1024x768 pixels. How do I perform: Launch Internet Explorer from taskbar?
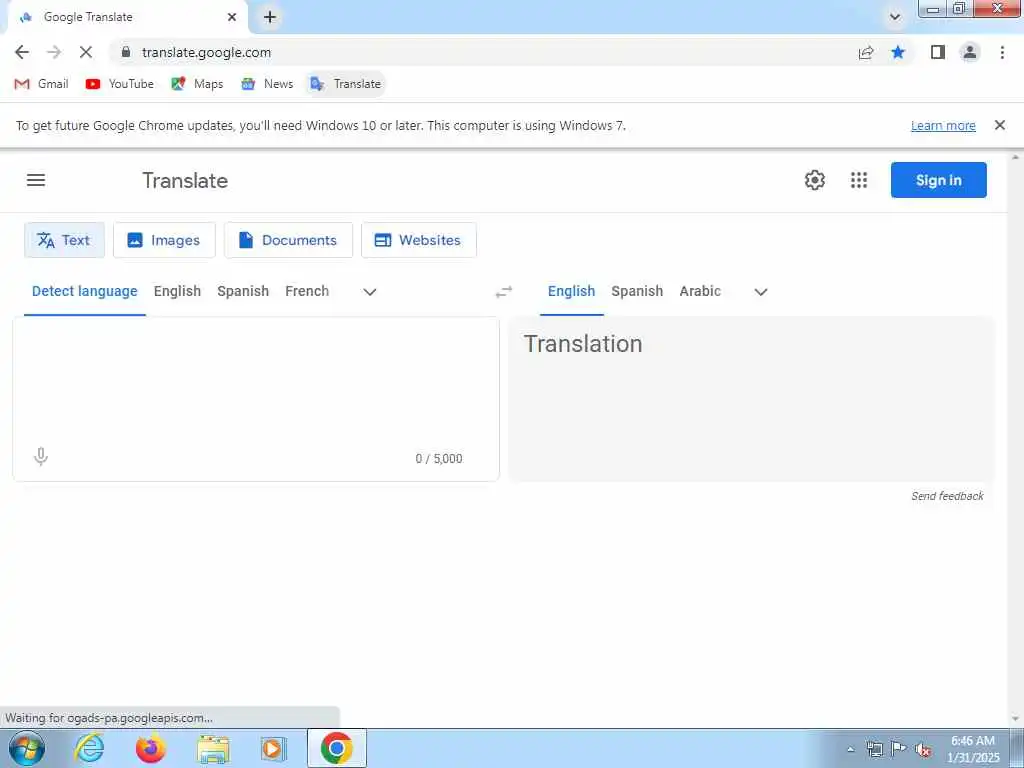coord(89,748)
